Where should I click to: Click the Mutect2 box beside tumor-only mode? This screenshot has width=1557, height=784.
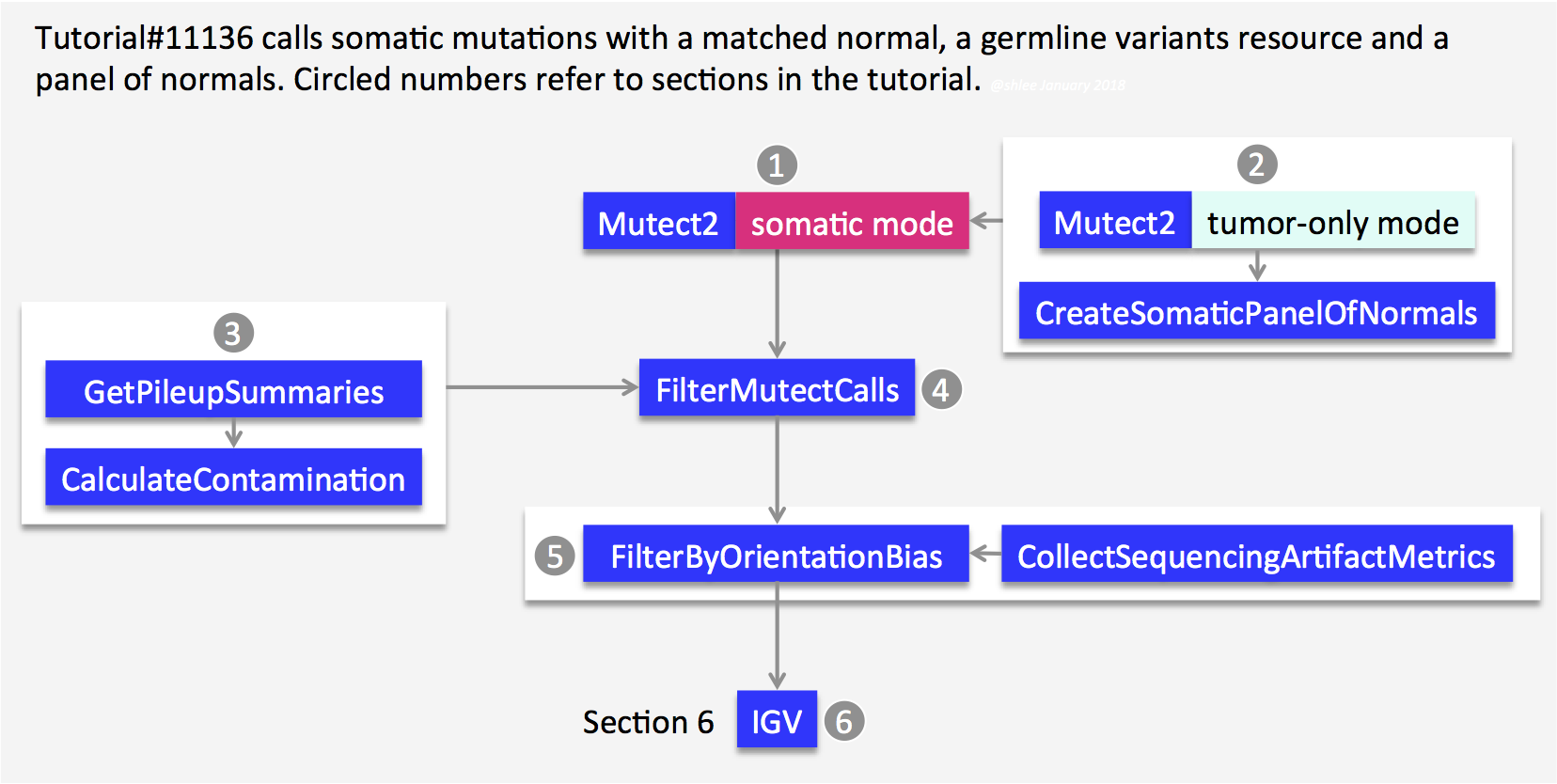pyautogui.click(x=1115, y=221)
